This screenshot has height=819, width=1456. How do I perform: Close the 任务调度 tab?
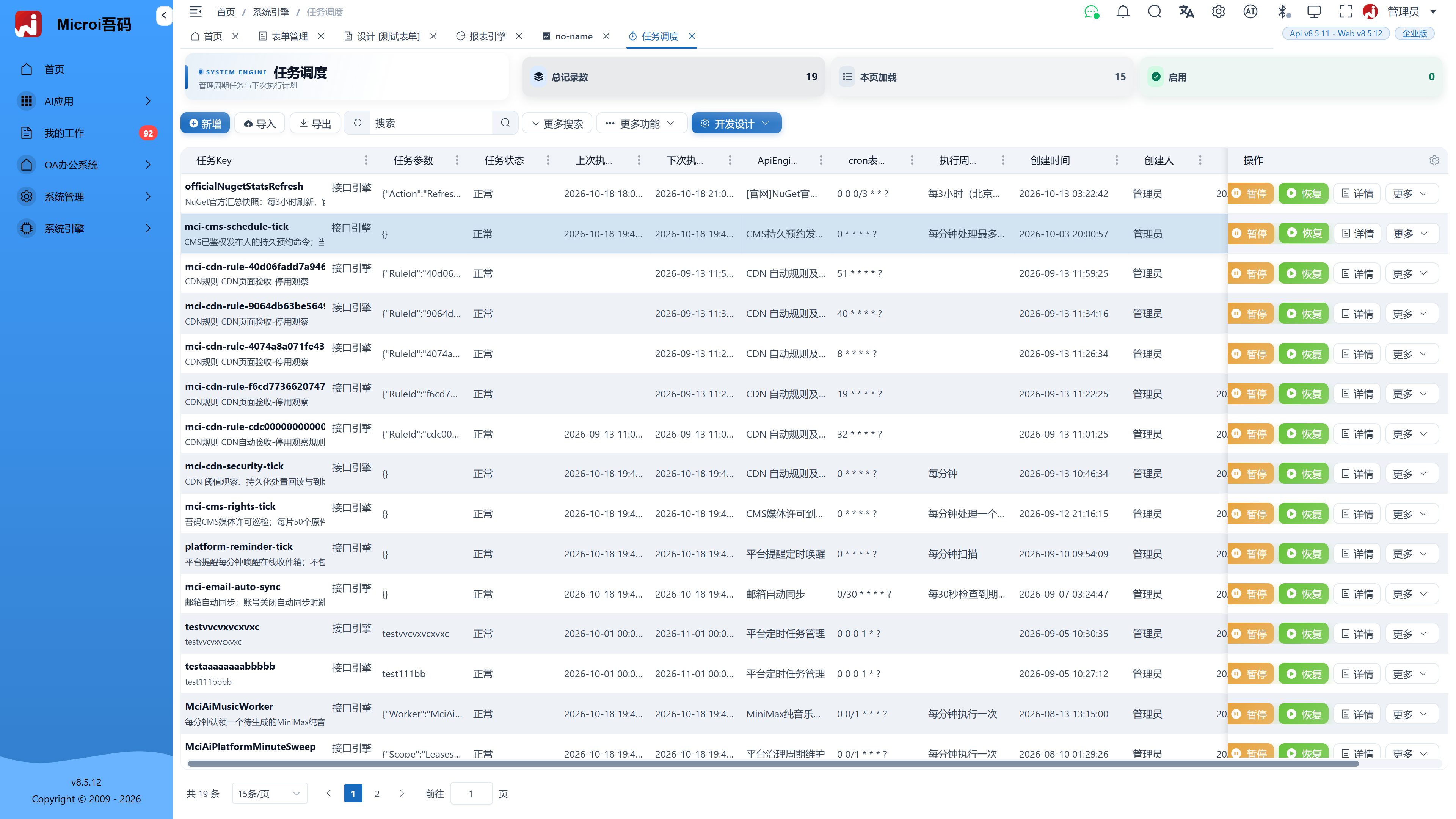click(692, 36)
